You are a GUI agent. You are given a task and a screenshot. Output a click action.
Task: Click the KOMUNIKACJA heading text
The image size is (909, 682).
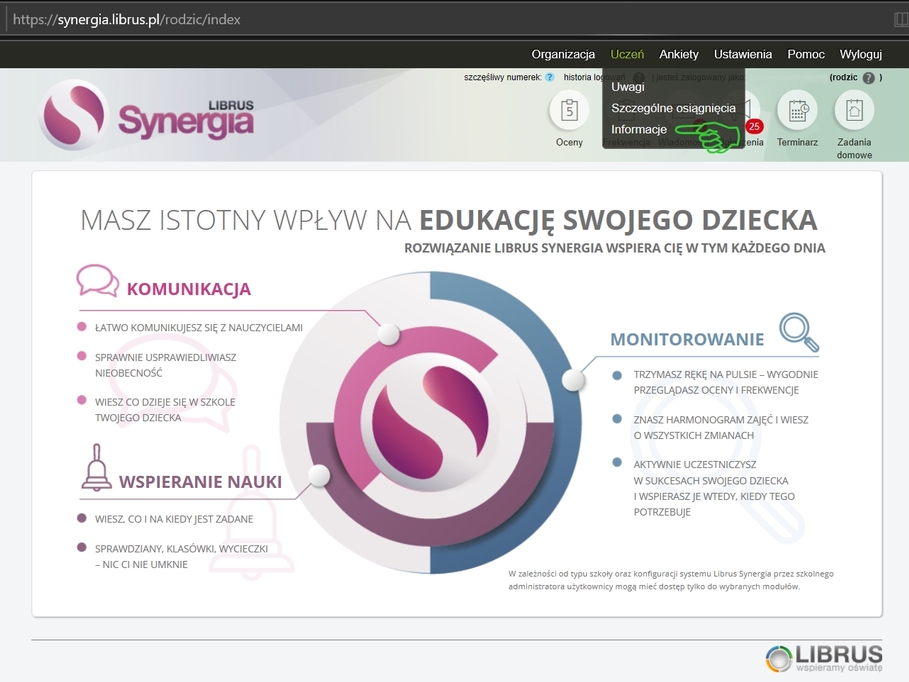189,289
